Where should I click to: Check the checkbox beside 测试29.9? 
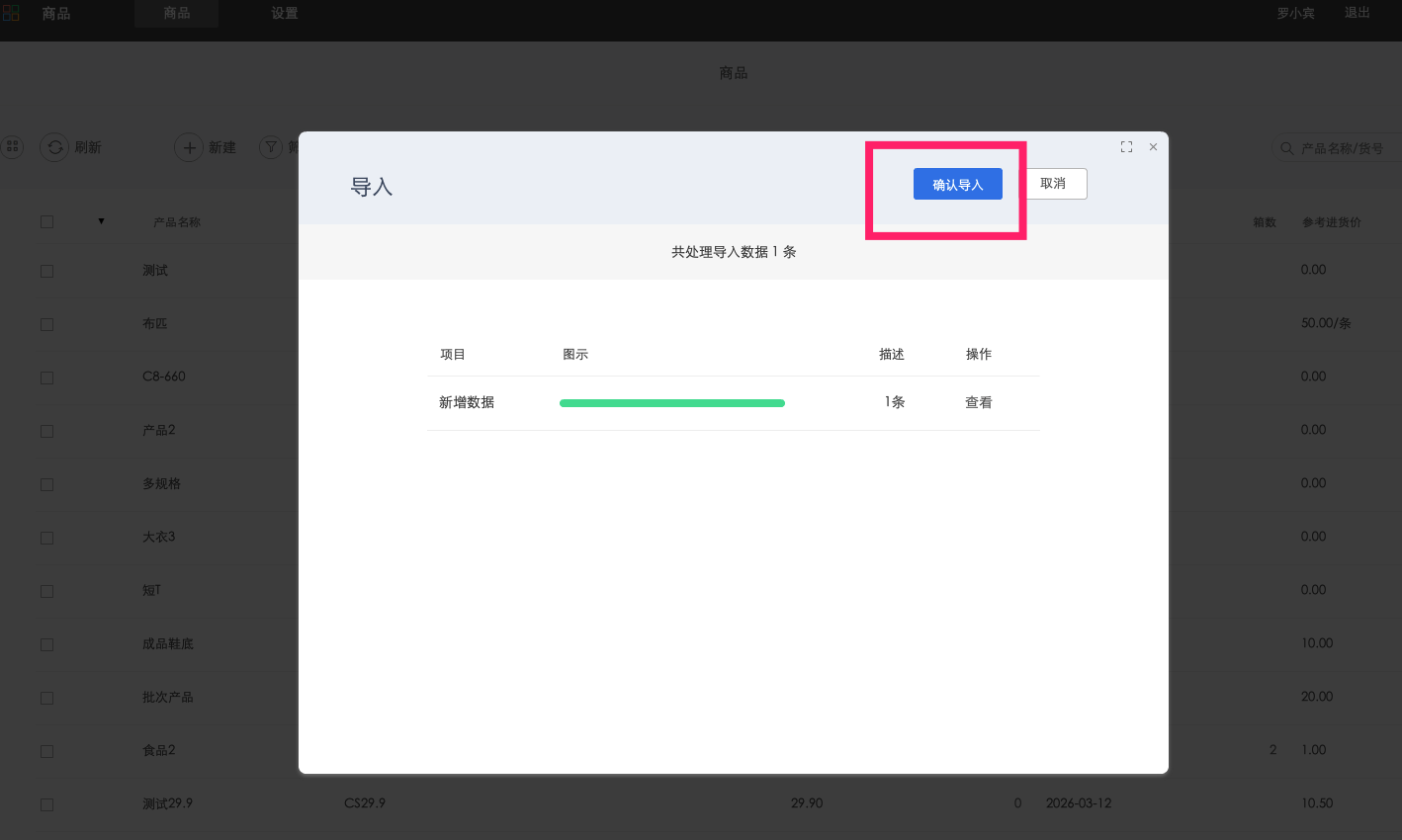(46, 804)
